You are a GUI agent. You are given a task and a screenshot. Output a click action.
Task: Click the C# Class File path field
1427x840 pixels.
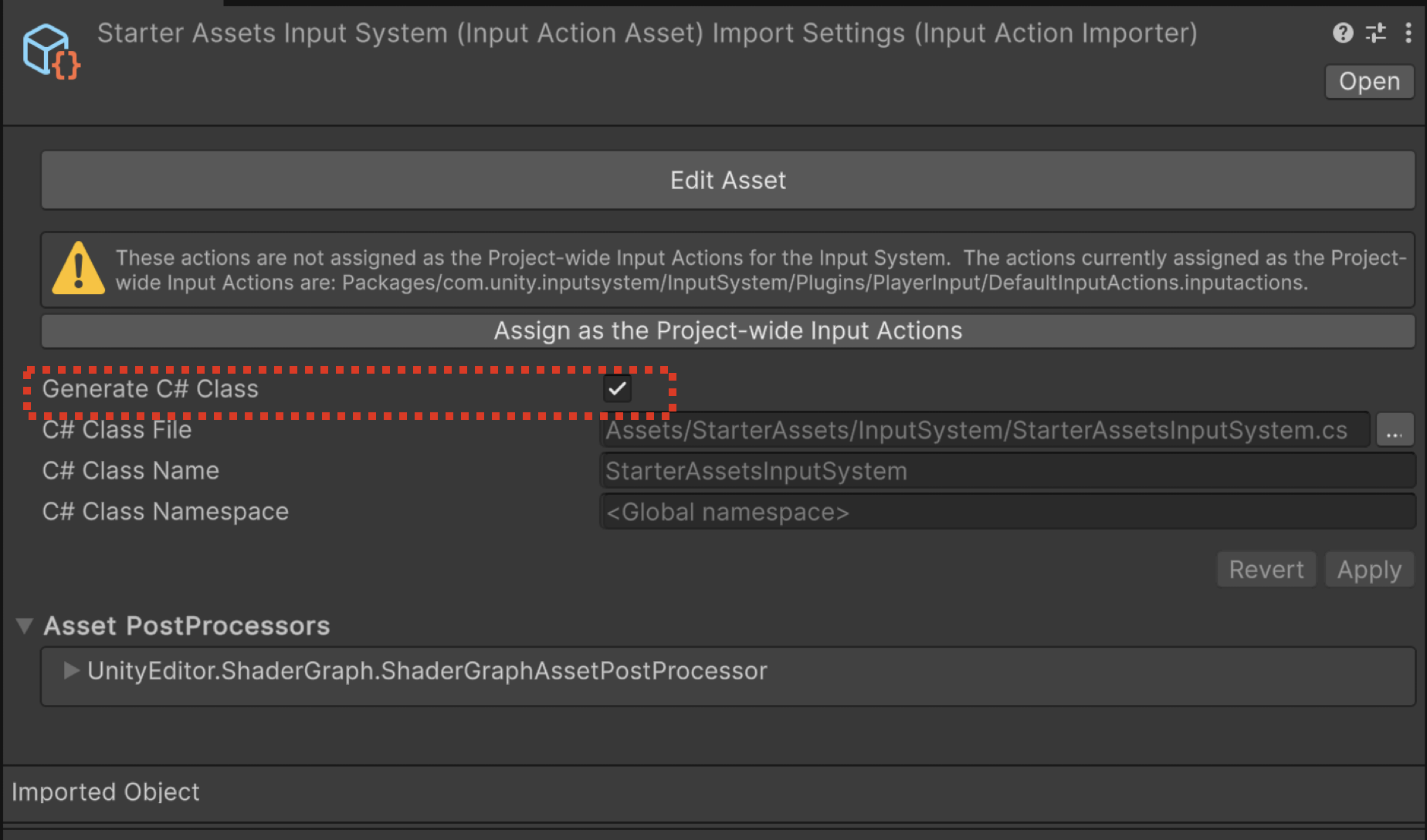pyautogui.click(x=985, y=430)
